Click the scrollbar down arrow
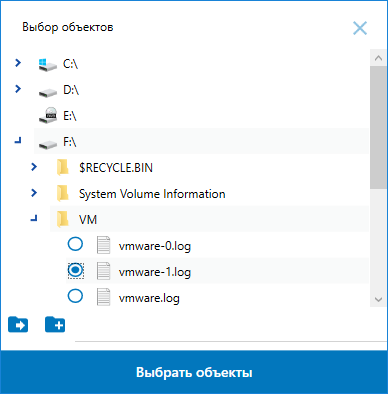388x394 pixels. (378, 299)
